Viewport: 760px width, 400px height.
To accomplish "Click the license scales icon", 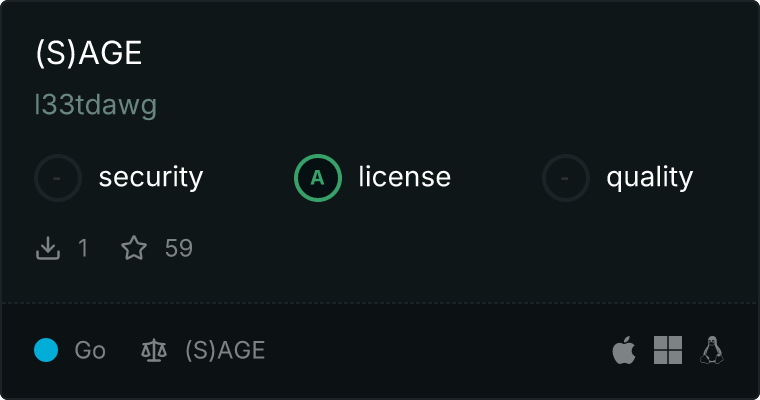I will 154,350.
